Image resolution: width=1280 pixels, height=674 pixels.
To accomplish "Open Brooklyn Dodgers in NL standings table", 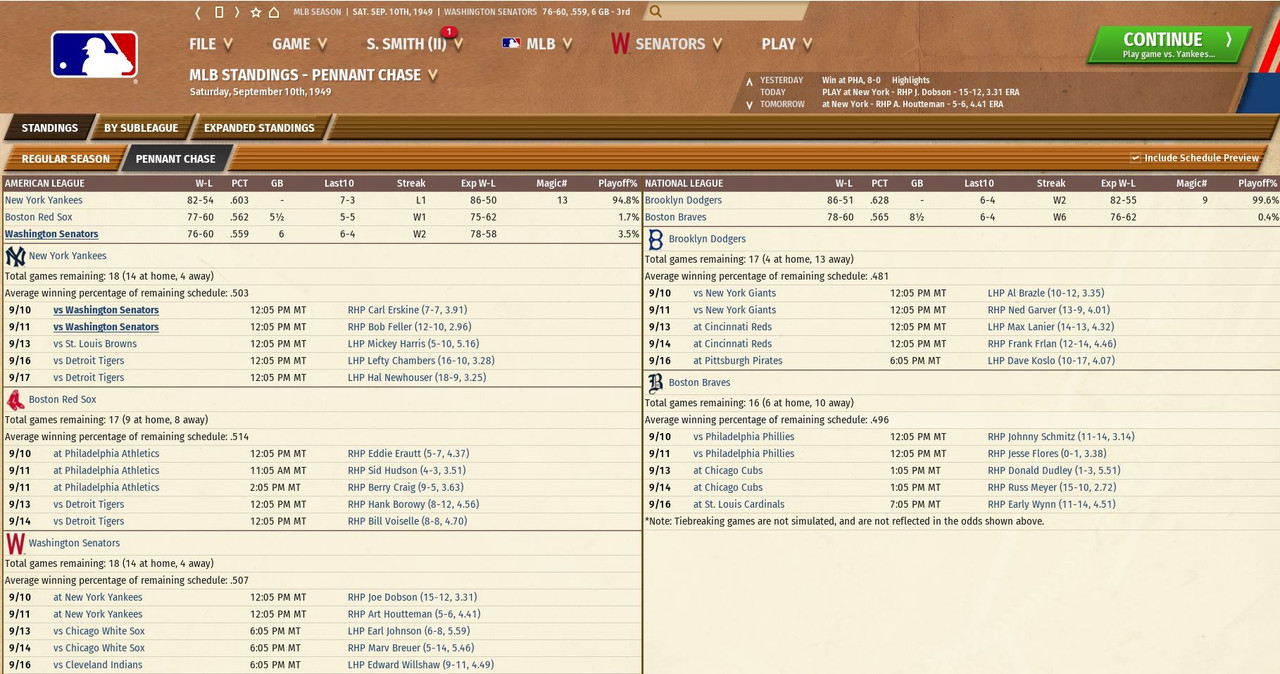I will point(684,200).
